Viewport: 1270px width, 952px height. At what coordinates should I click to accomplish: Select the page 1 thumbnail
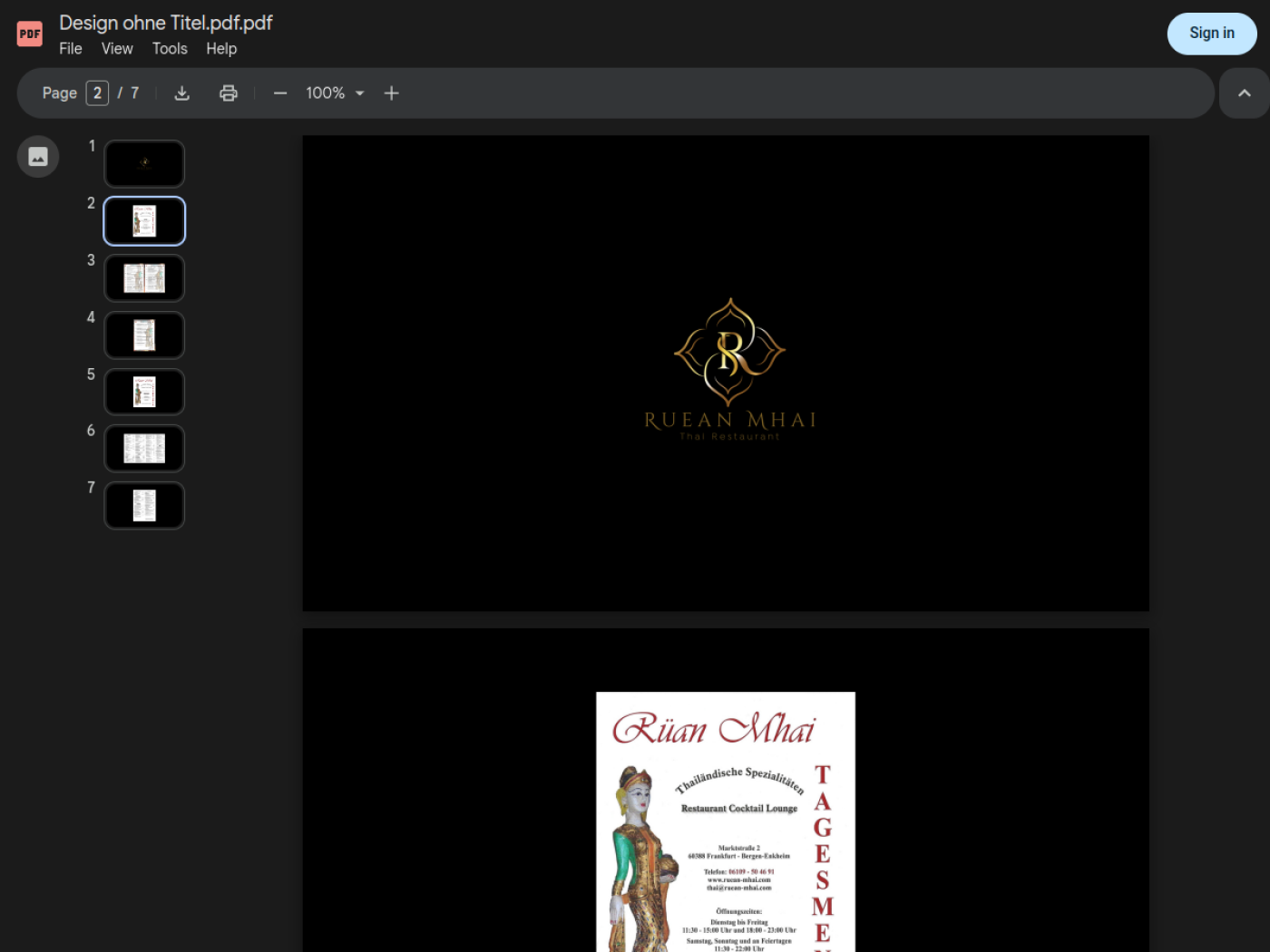(144, 164)
